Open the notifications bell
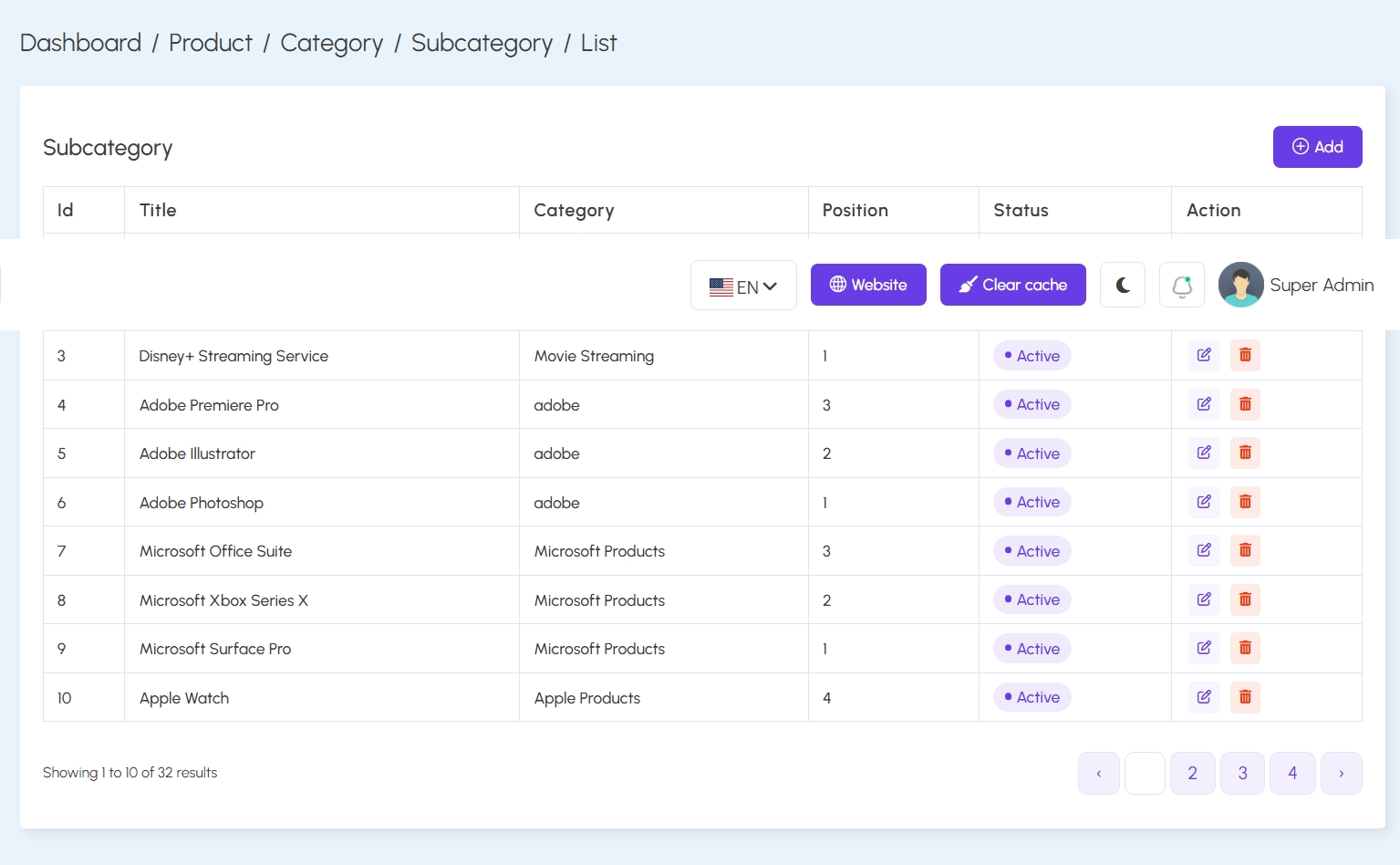This screenshot has height=865, width=1400. point(1182,285)
